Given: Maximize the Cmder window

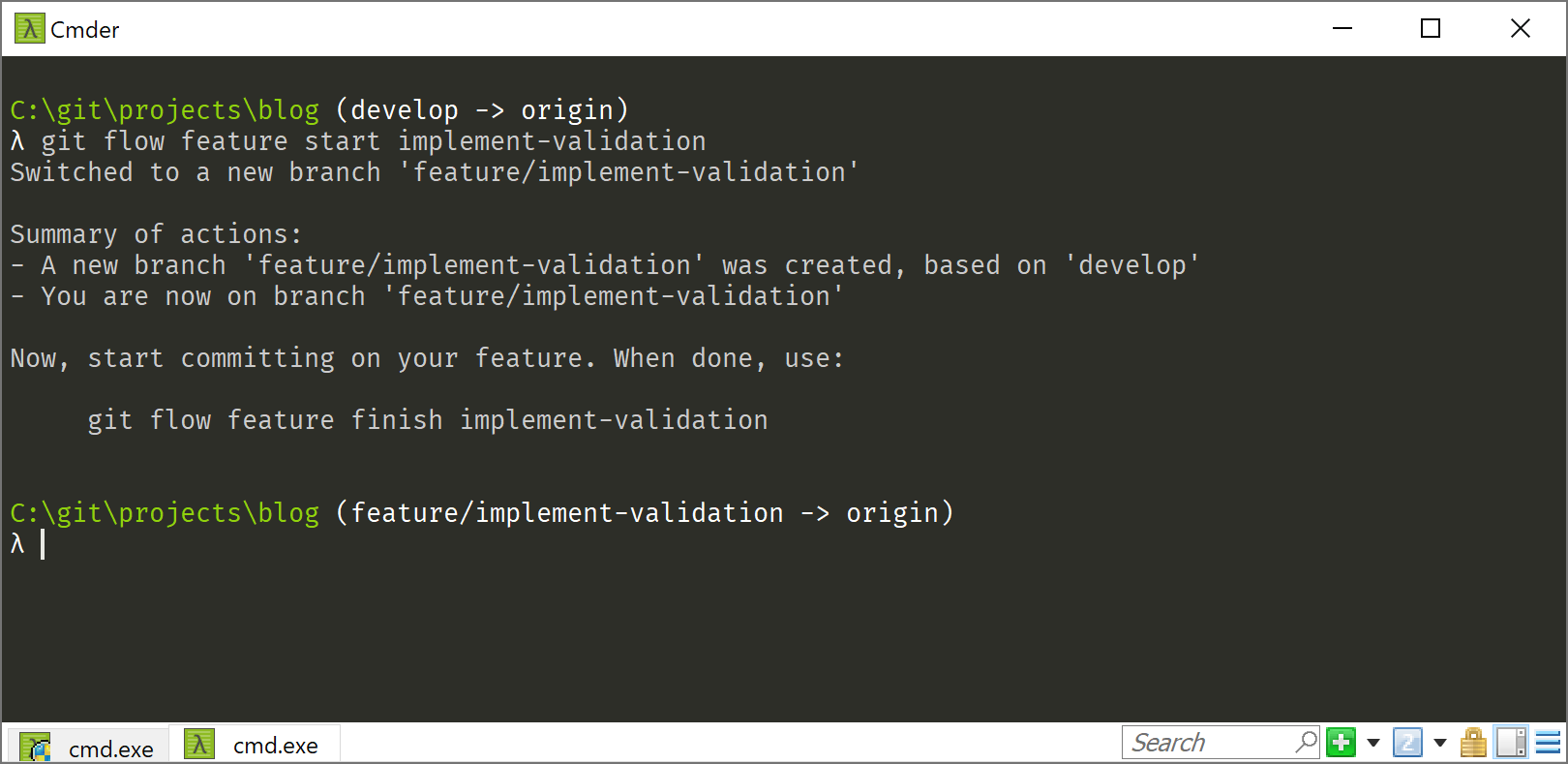Looking at the screenshot, I should tap(1431, 29).
